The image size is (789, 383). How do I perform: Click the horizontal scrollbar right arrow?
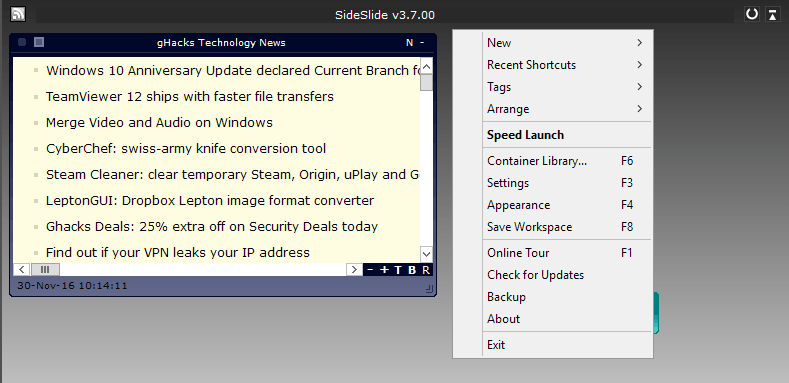(354, 270)
